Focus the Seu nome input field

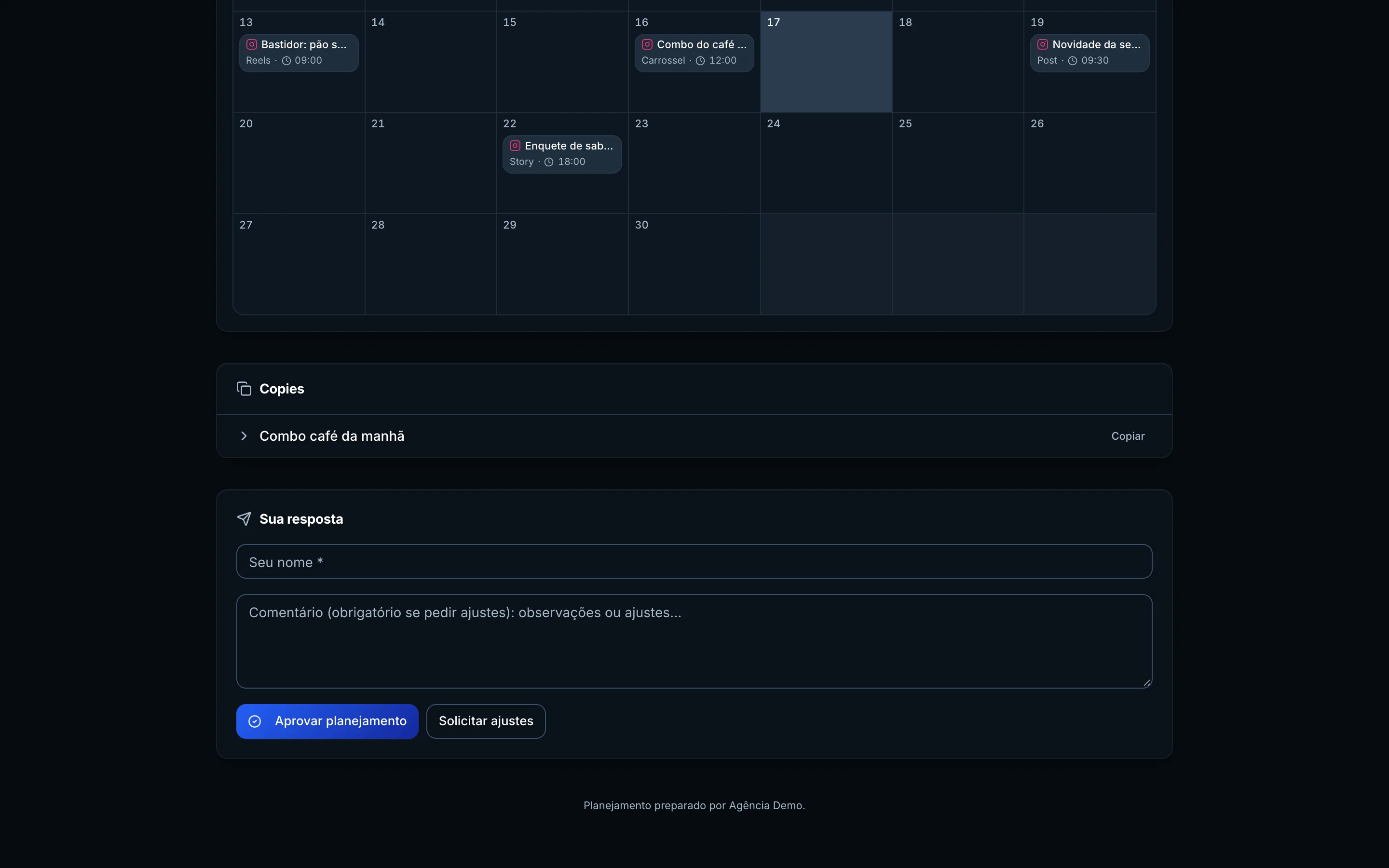pyautogui.click(x=694, y=561)
